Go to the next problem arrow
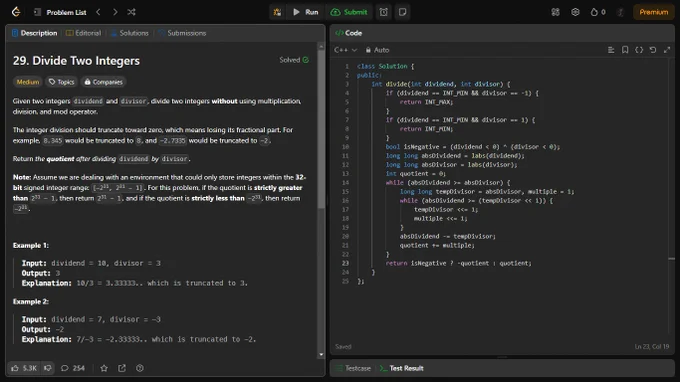 (115, 12)
